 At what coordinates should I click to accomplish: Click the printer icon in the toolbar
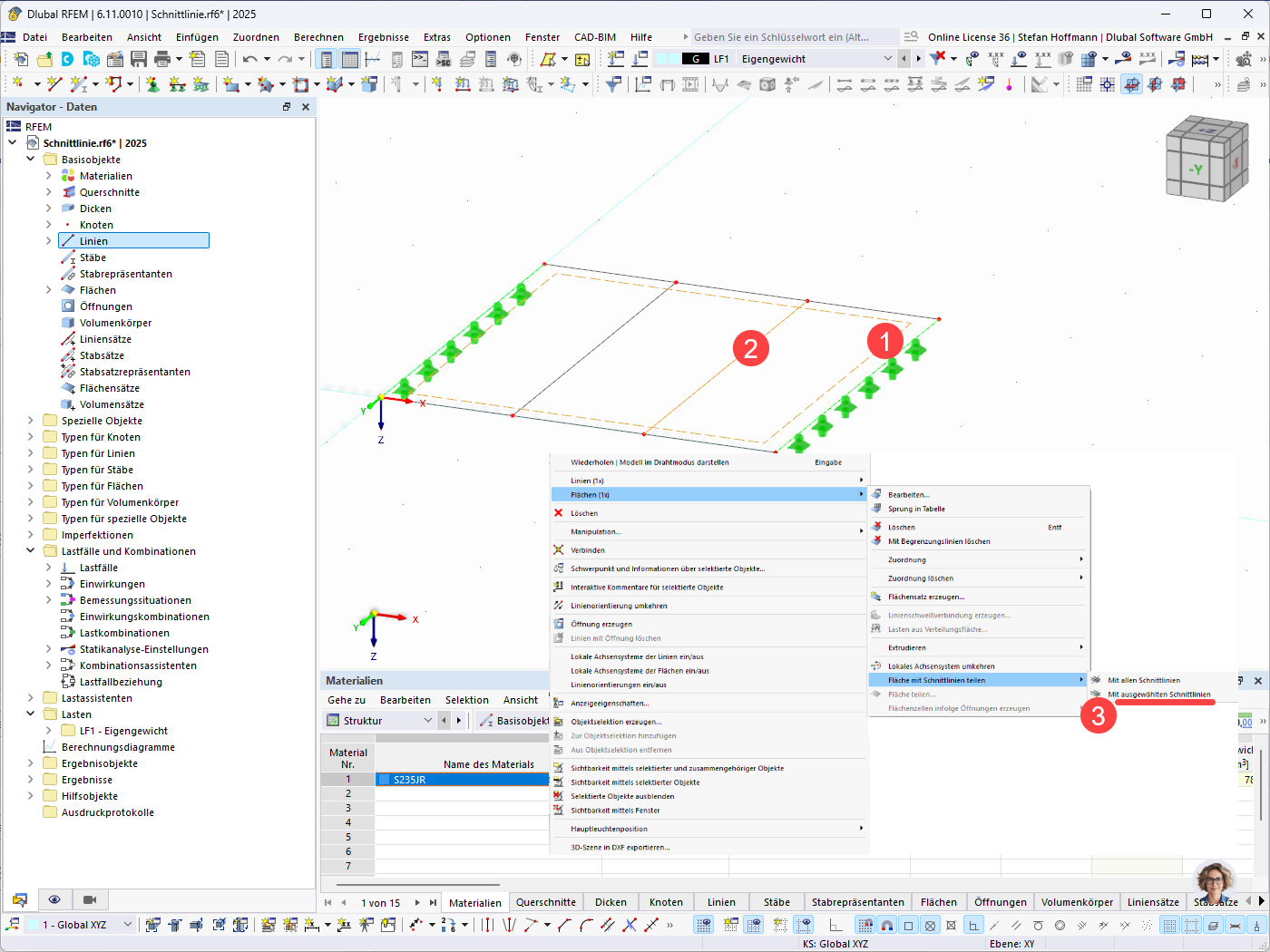162,59
